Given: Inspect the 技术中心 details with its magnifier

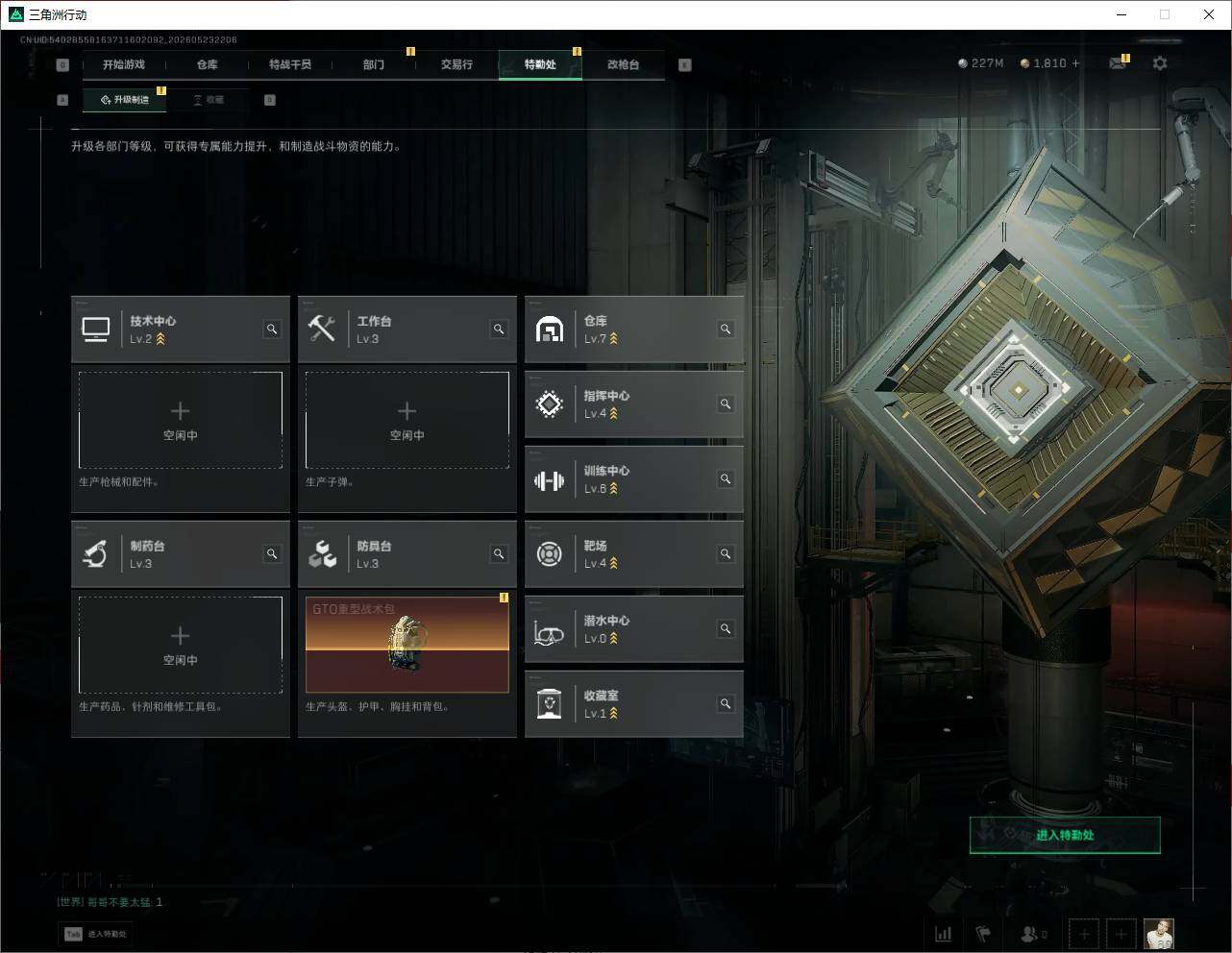Looking at the screenshot, I should coord(272,330).
